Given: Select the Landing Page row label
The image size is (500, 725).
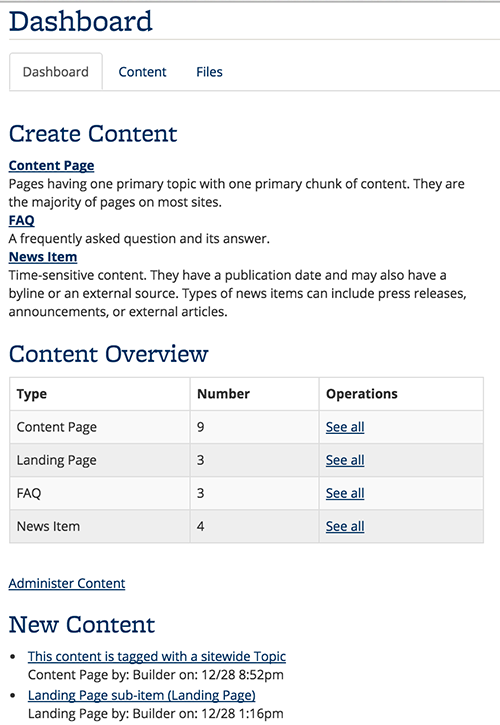Looking at the screenshot, I should [x=56, y=460].
